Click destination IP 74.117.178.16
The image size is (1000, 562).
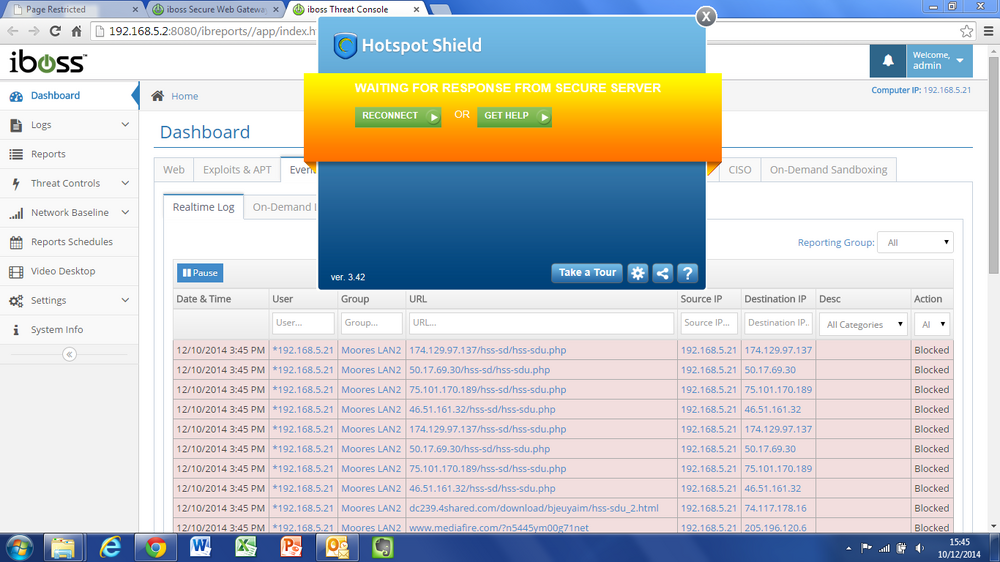(776, 508)
